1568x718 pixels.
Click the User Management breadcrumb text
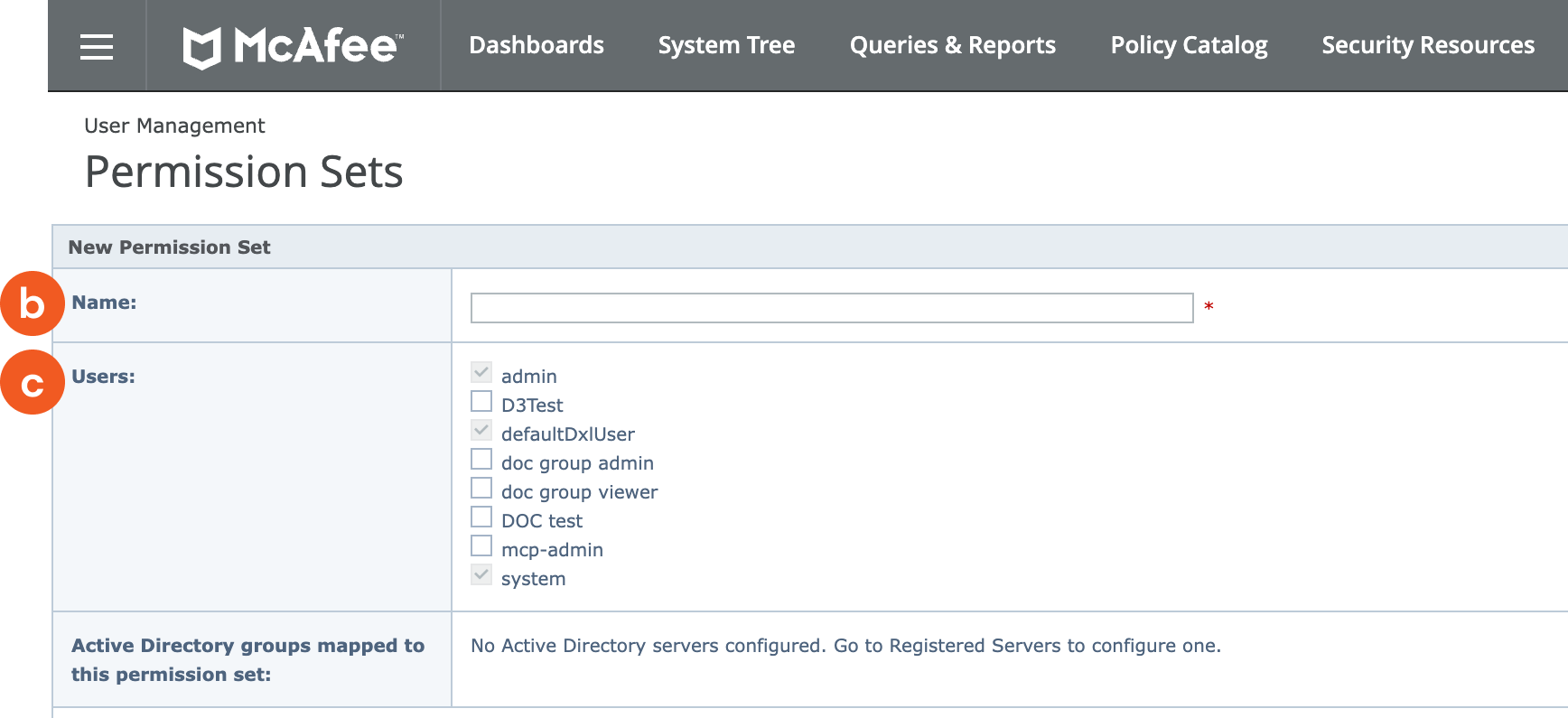tap(174, 126)
